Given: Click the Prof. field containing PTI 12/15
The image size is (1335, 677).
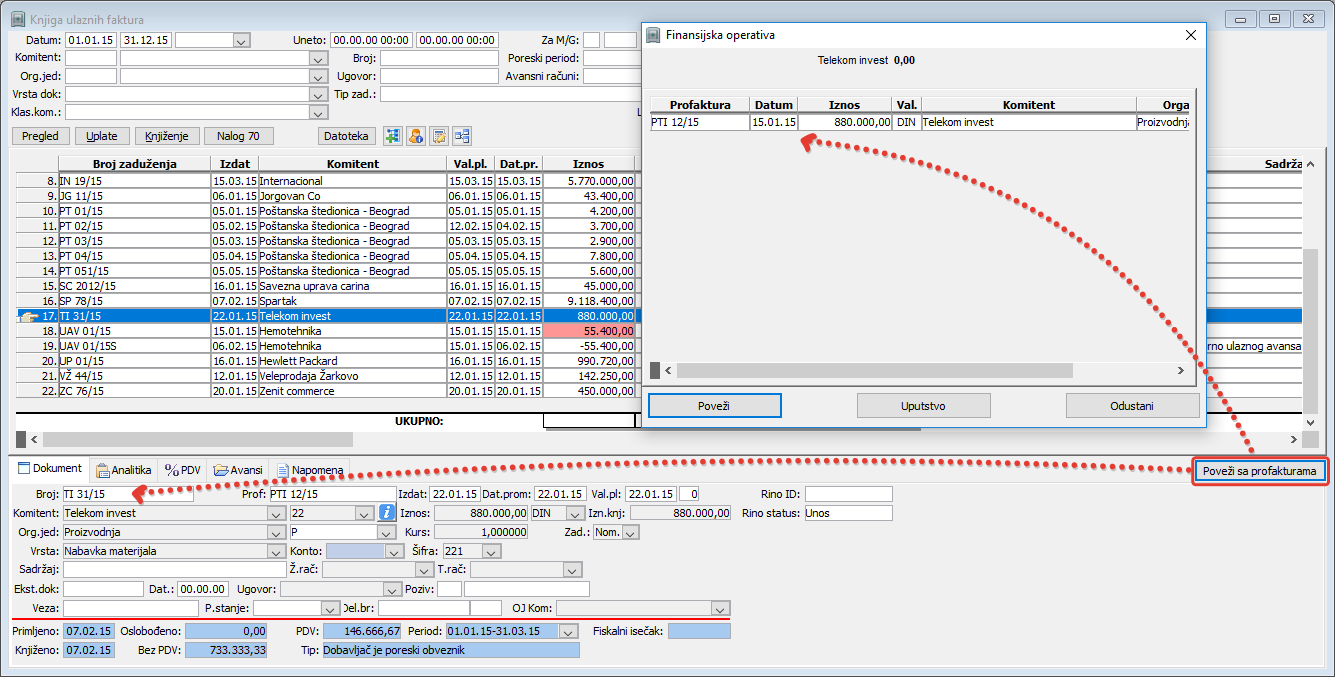Looking at the screenshot, I should (x=333, y=494).
